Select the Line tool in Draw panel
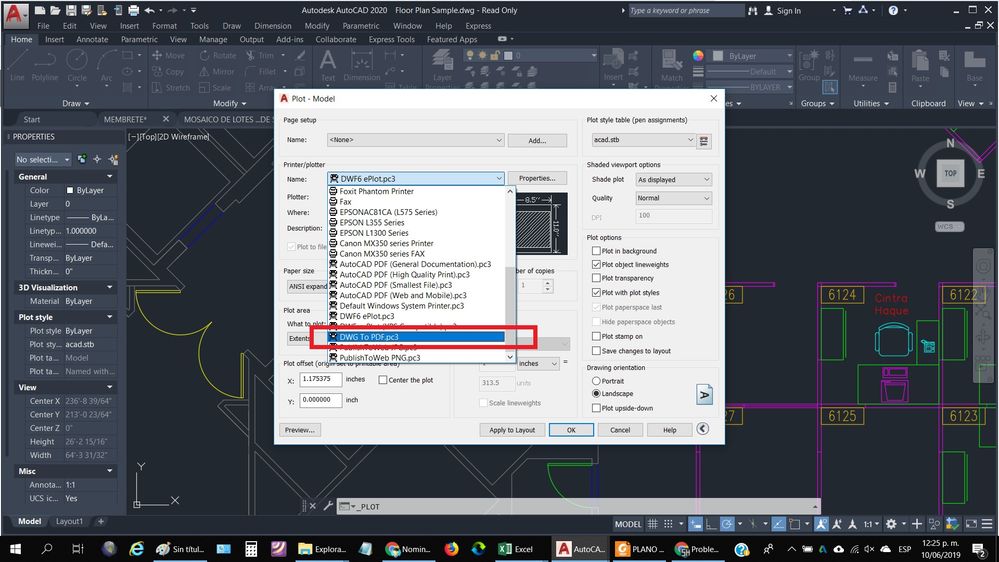The image size is (999, 562). [x=17, y=65]
